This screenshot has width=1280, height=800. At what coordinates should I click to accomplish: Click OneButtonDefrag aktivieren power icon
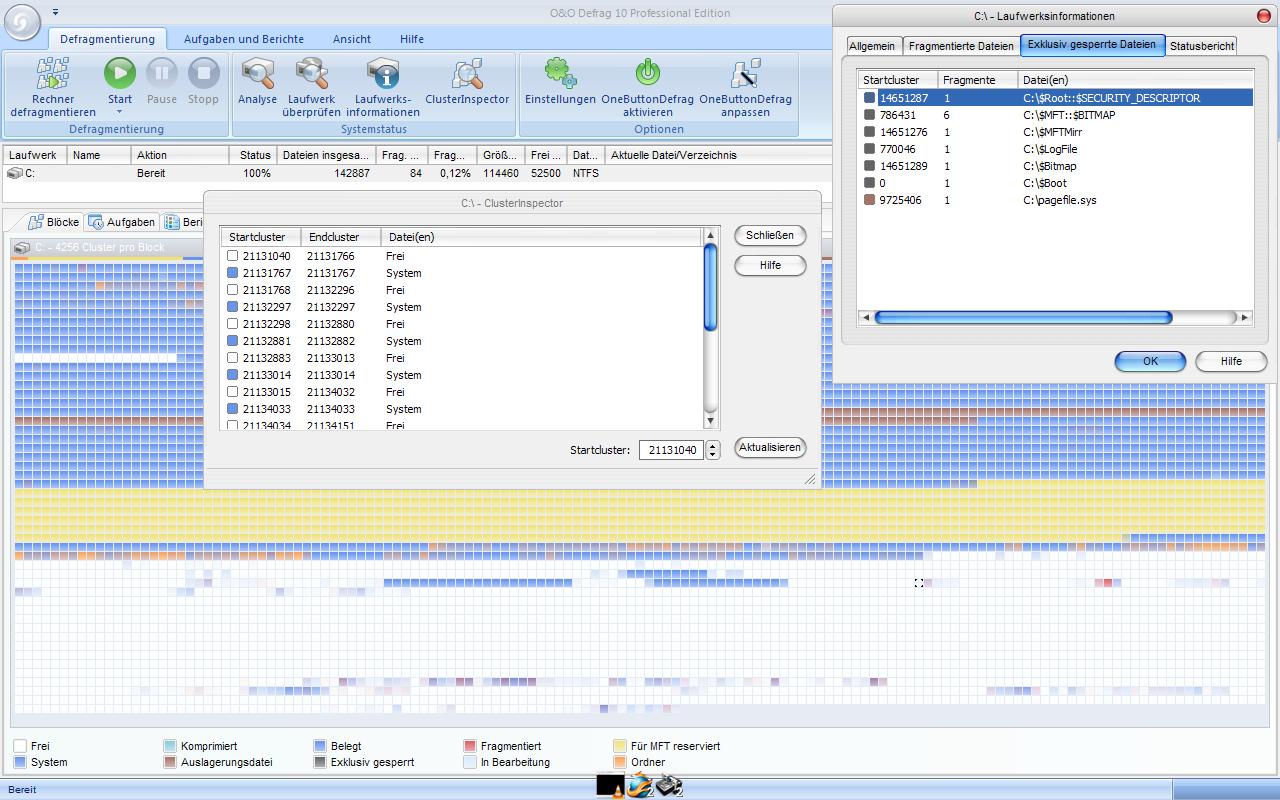[x=647, y=73]
